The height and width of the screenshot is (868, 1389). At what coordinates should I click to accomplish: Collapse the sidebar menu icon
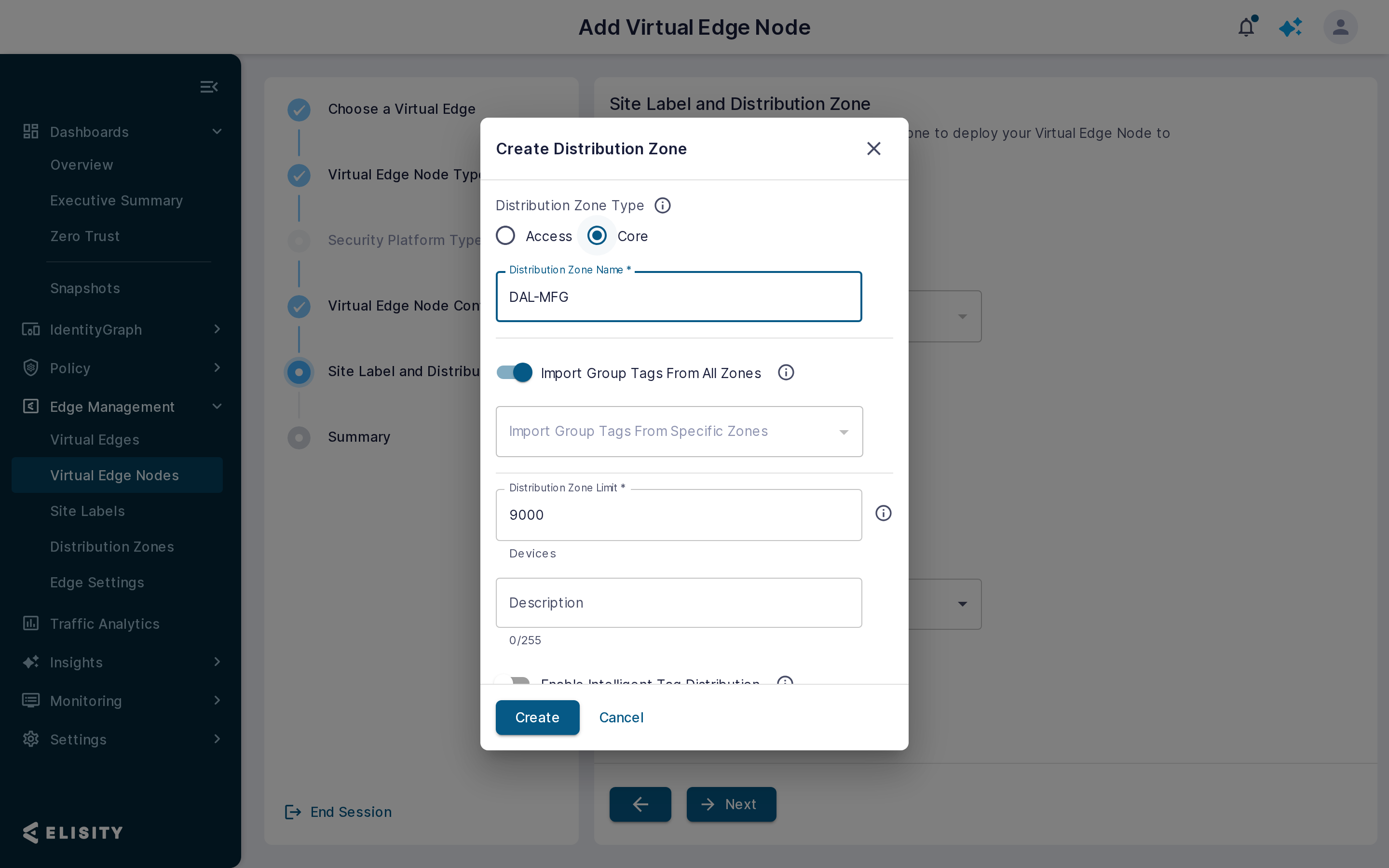coord(209,87)
